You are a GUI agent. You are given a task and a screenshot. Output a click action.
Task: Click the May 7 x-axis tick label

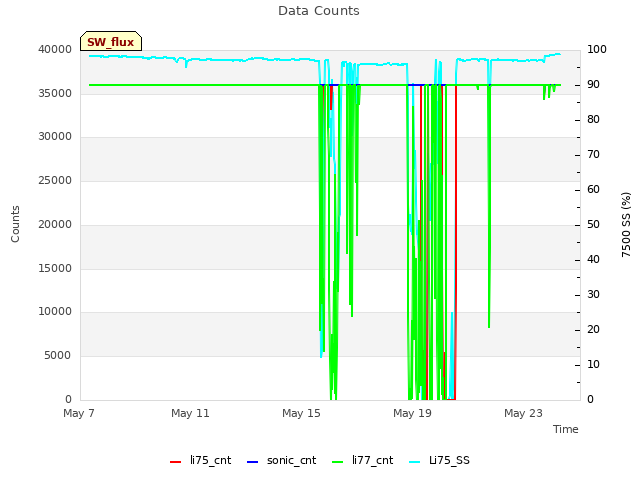coord(79,413)
